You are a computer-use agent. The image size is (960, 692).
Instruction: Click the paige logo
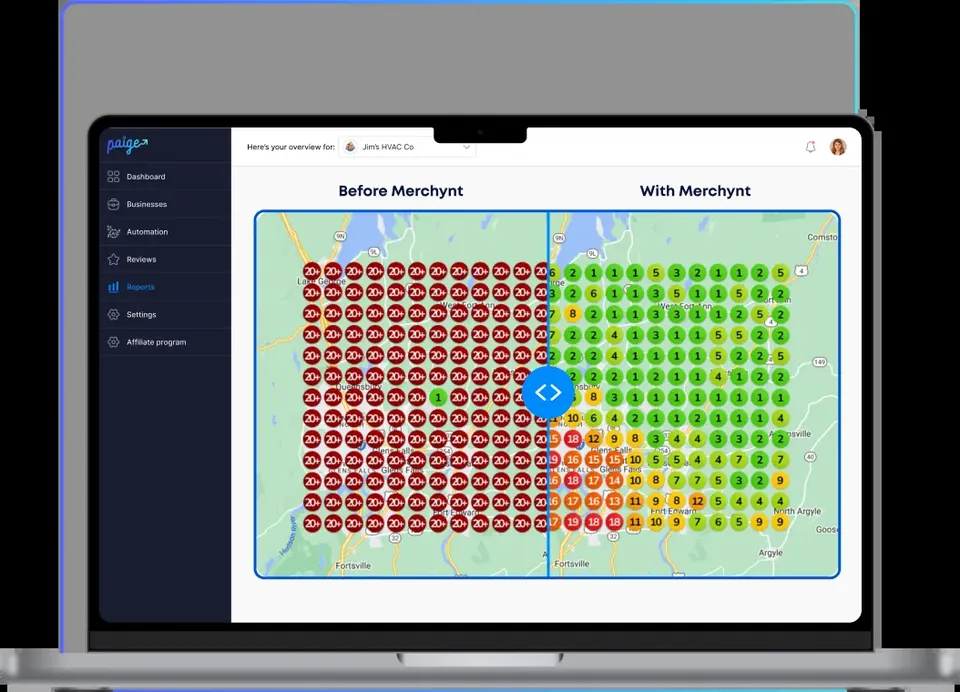(x=127, y=145)
